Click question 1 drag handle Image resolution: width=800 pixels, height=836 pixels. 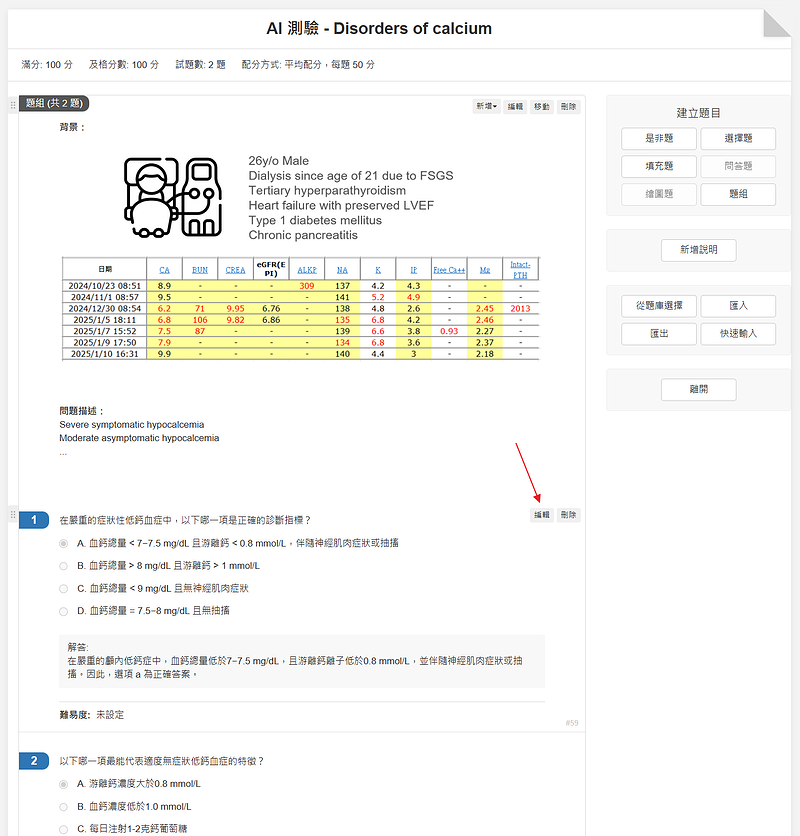coord(12,515)
